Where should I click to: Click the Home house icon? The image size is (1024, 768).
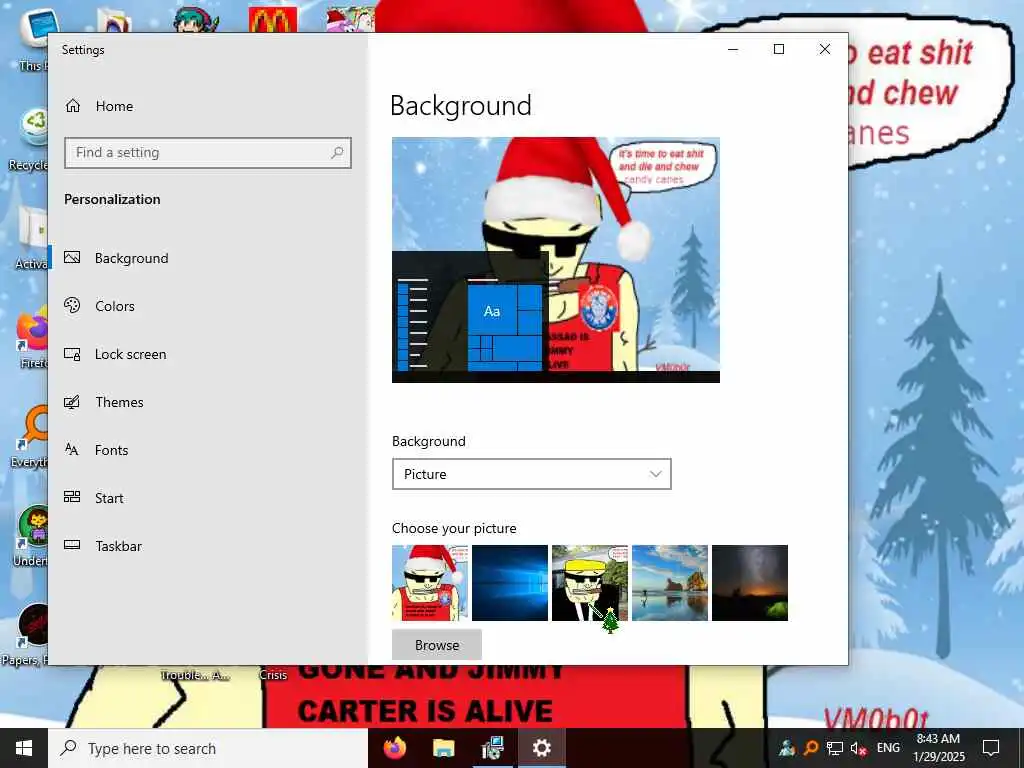[72, 105]
